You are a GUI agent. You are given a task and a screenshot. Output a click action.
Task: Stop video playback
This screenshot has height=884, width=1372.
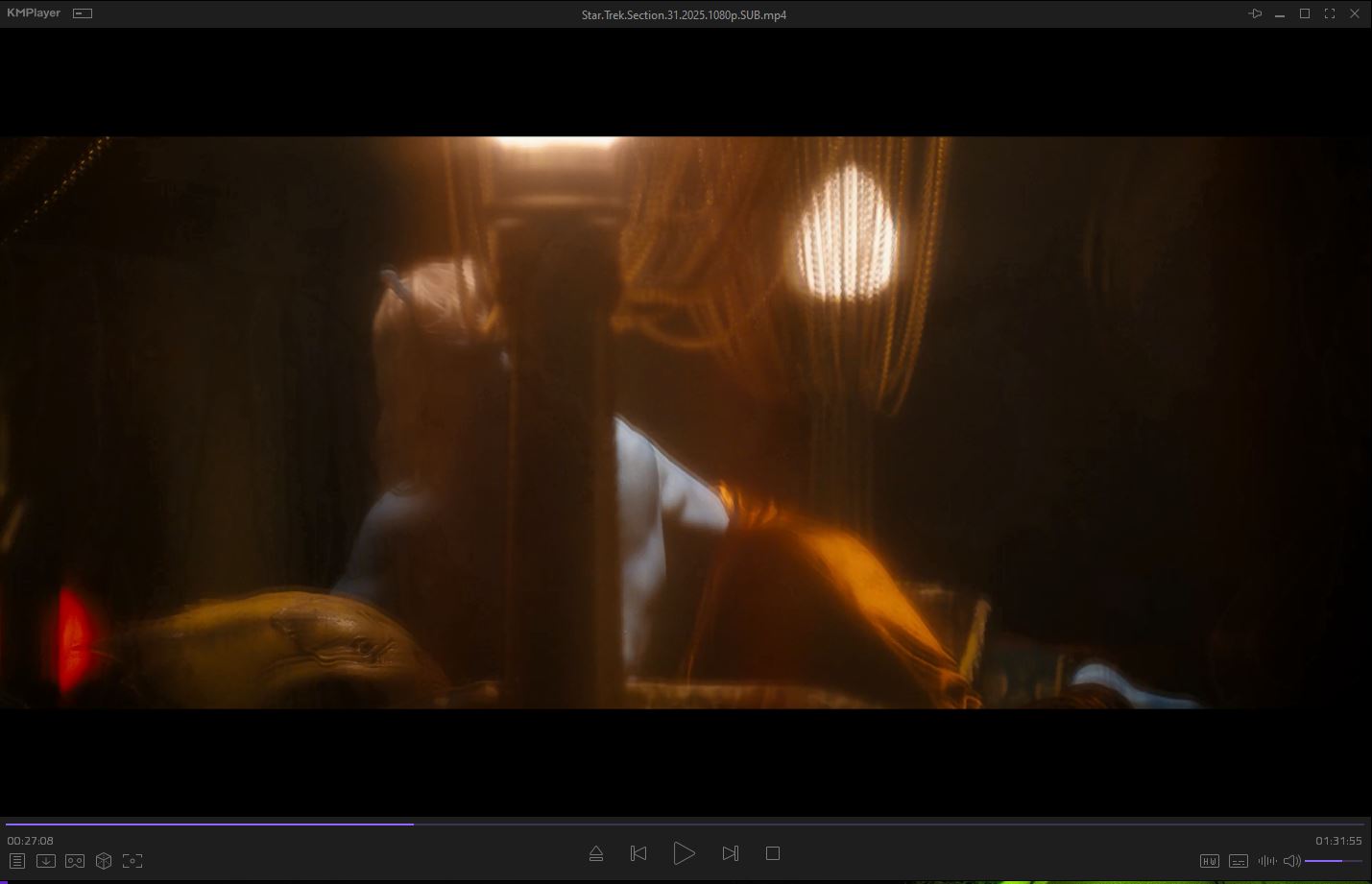pyautogui.click(x=773, y=853)
